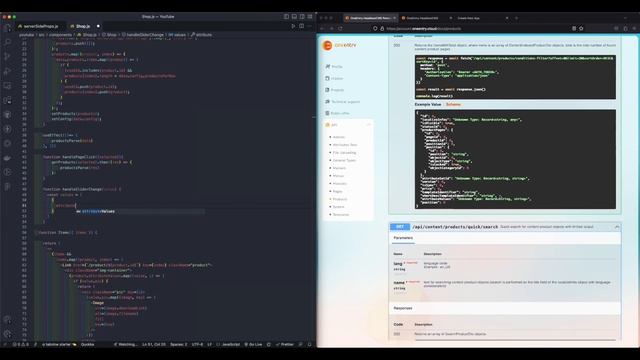The image size is (640, 360).
Task: Select the Example Value view
Action: click(x=428, y=104)
